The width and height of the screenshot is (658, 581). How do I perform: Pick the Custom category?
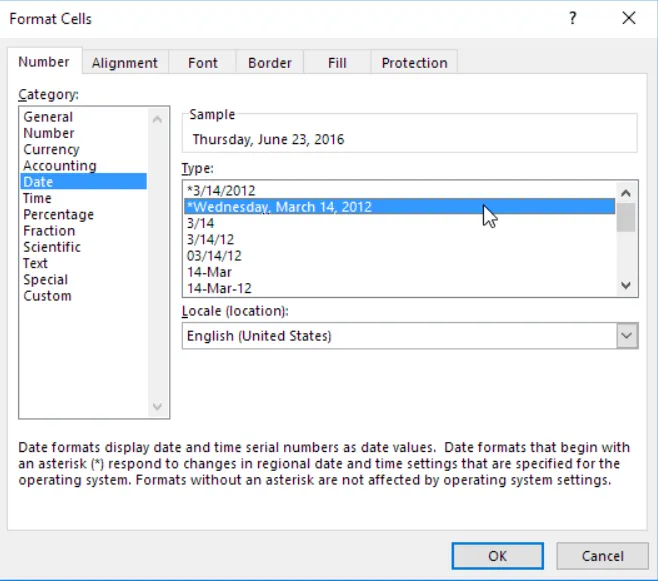coord(47,296)
